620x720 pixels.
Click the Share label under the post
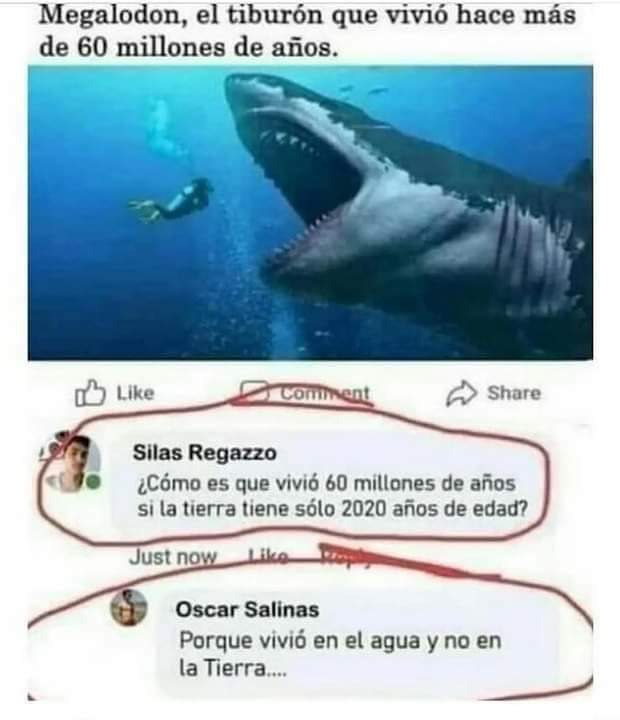click(x=514, y=393)
